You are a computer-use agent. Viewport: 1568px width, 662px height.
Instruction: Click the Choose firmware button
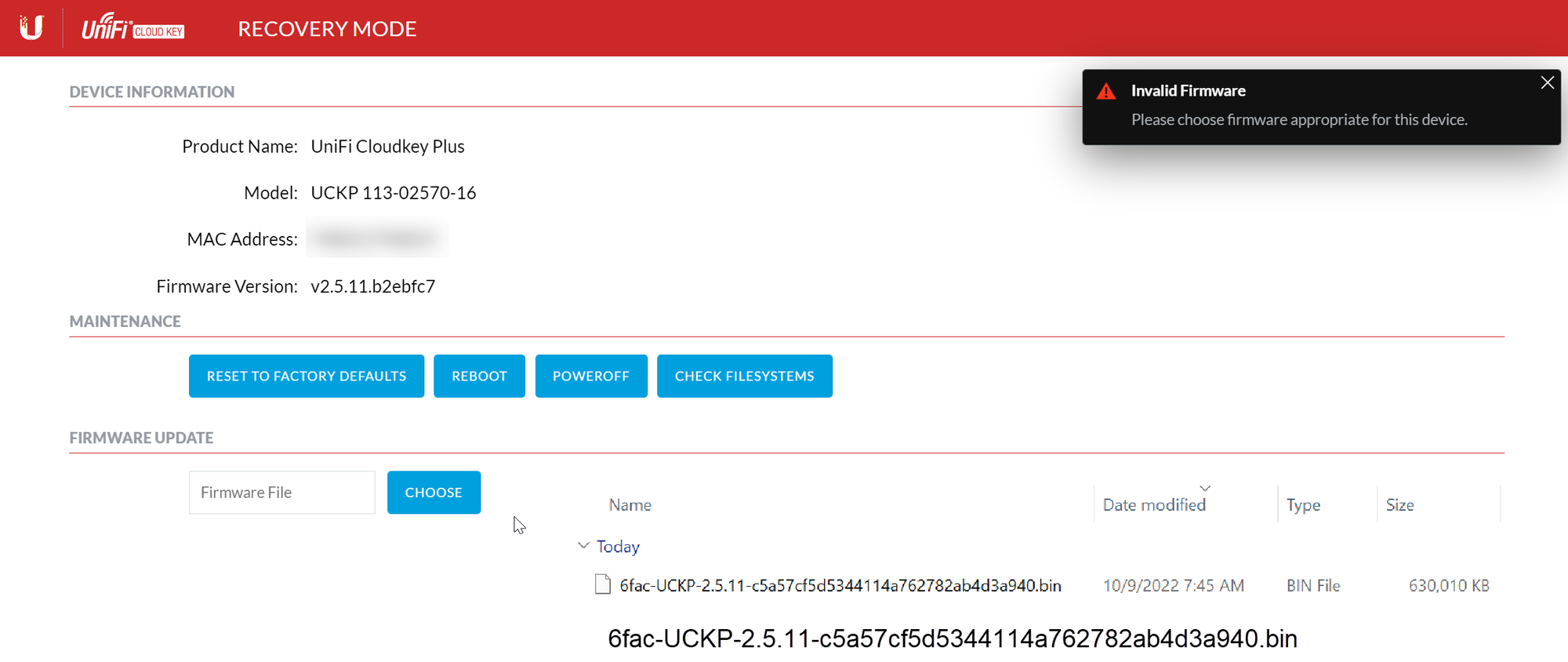(x=434, y=493)
